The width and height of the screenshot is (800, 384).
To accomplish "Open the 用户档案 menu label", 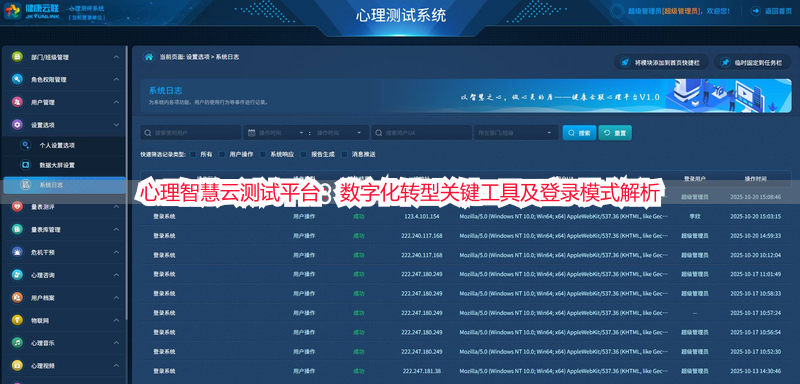I will [43, 298].
